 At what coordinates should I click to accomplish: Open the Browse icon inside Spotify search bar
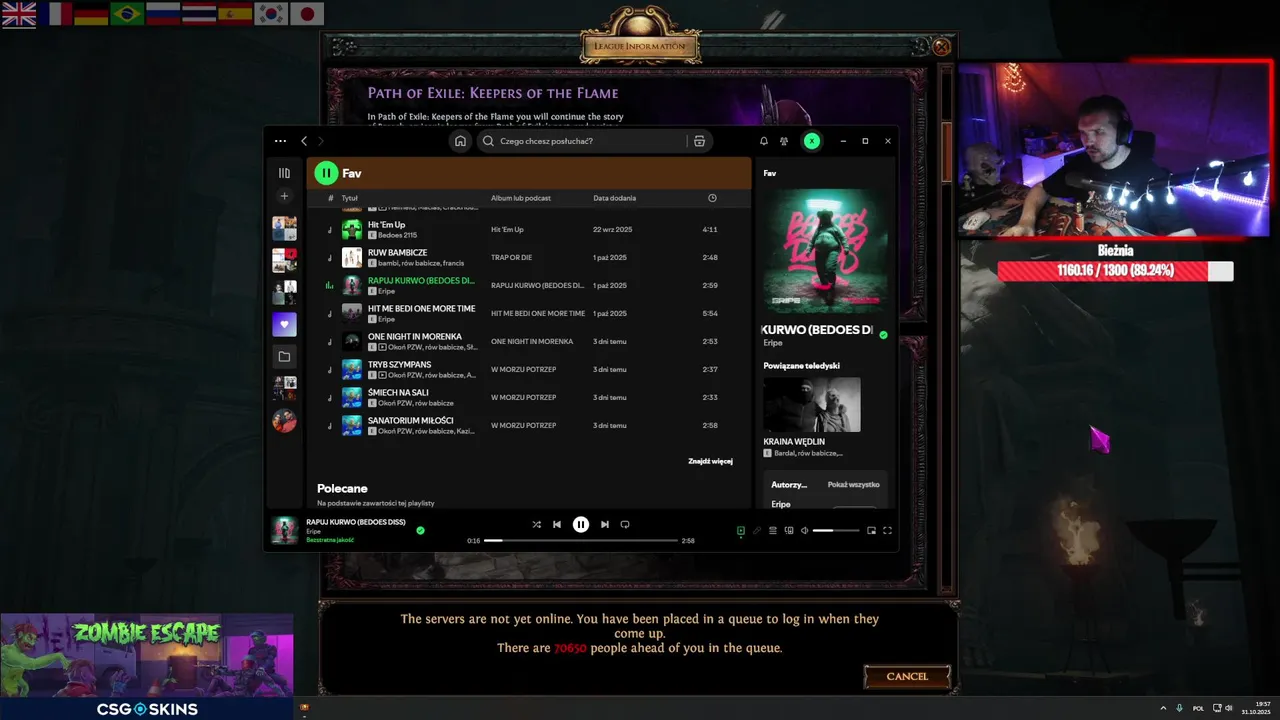point(699,141)
